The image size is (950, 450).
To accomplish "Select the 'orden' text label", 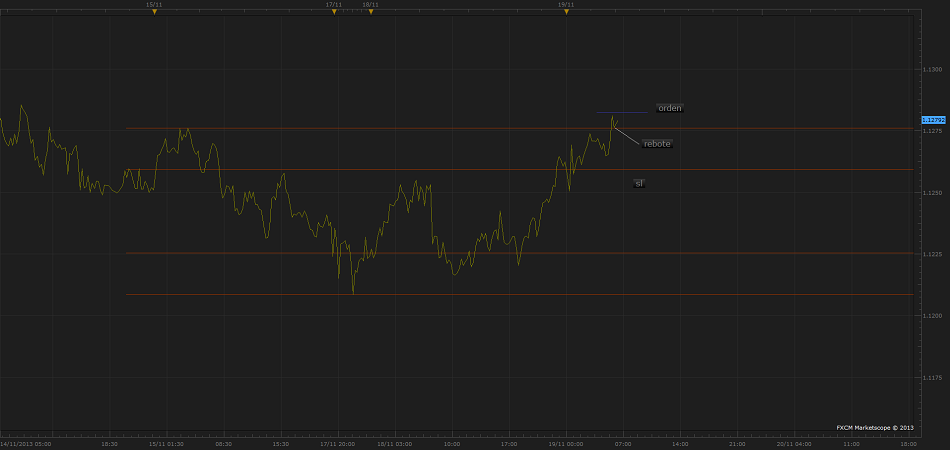I will tap(669, 108).
